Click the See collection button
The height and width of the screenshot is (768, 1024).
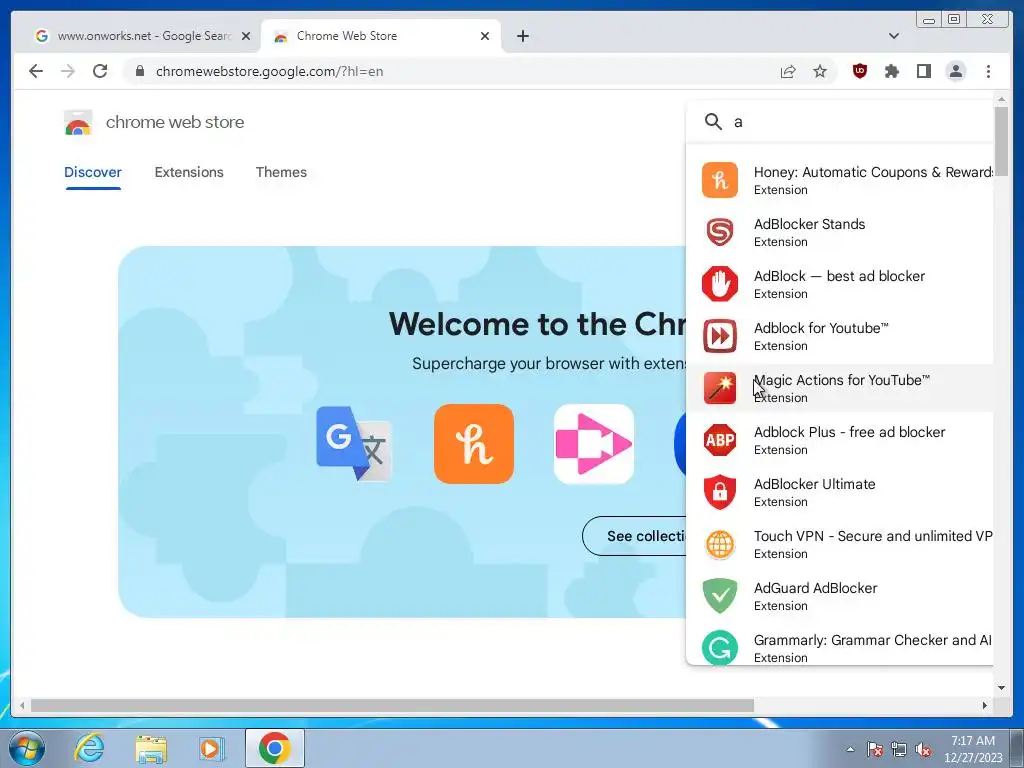coord(634,536)
